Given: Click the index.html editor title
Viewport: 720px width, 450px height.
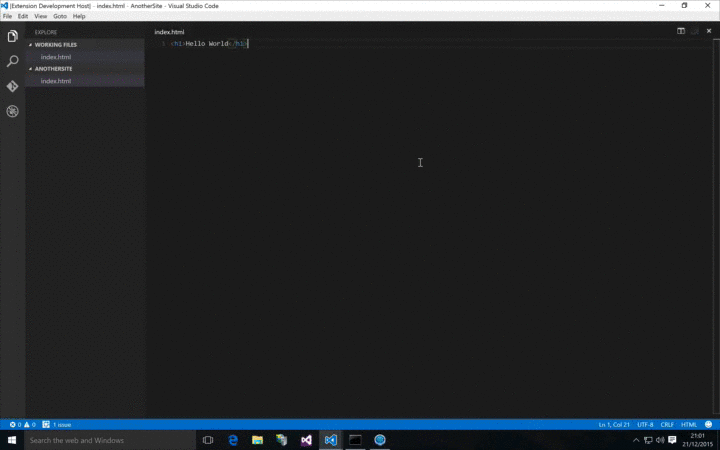Looking at the screenshot, I should 169,32.
